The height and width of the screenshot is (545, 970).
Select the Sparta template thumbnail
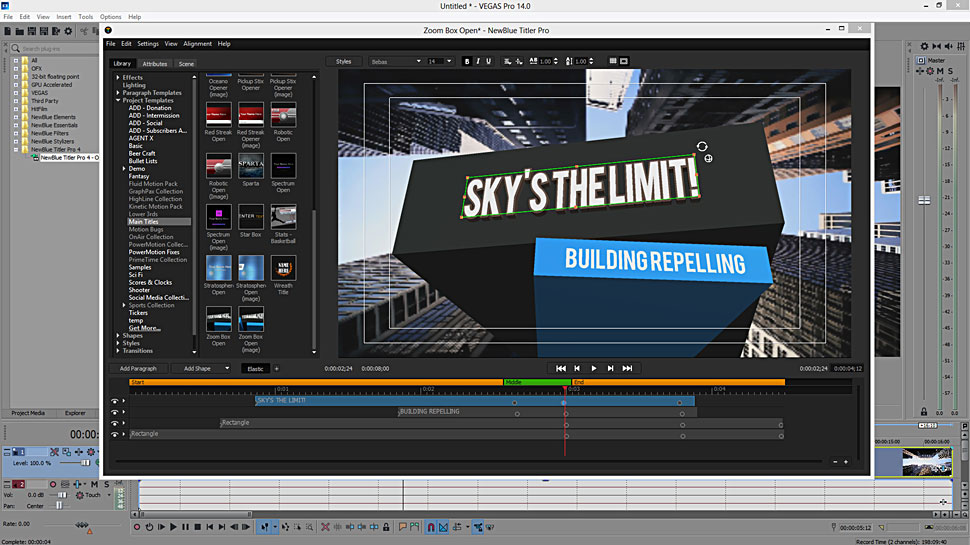pos(250,166)
